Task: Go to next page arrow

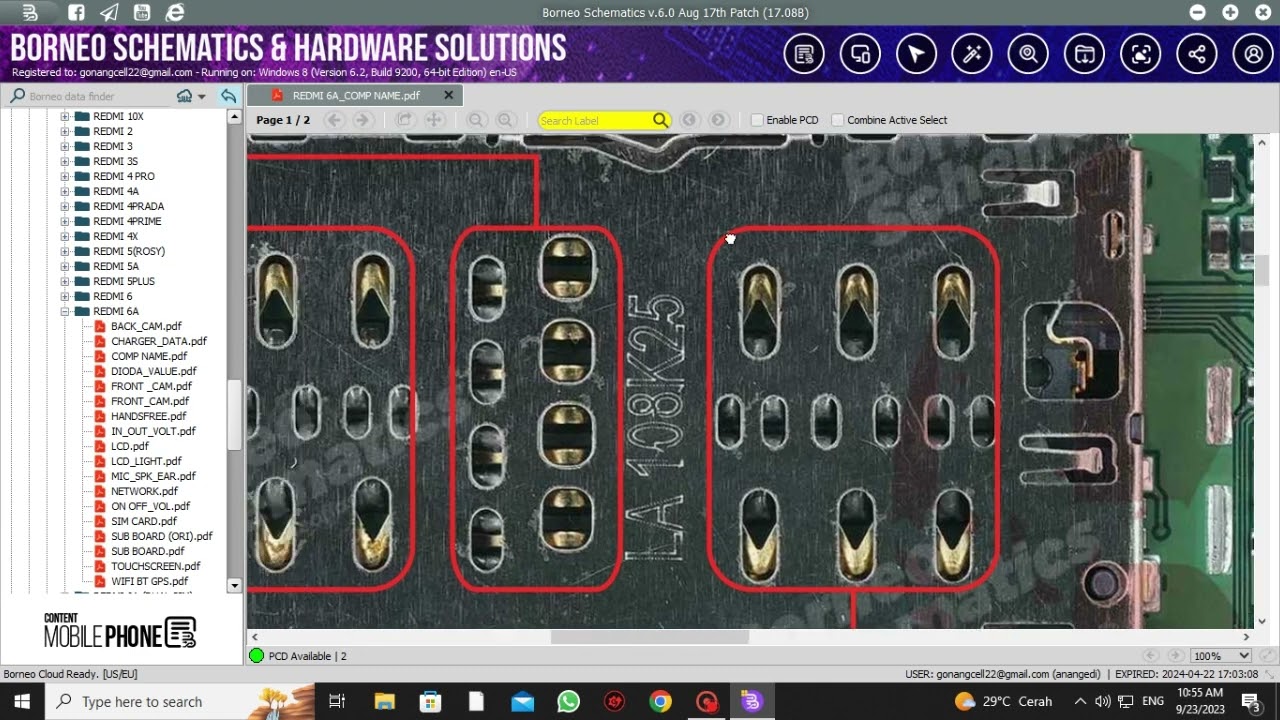Action: click(x=362, y=120)
